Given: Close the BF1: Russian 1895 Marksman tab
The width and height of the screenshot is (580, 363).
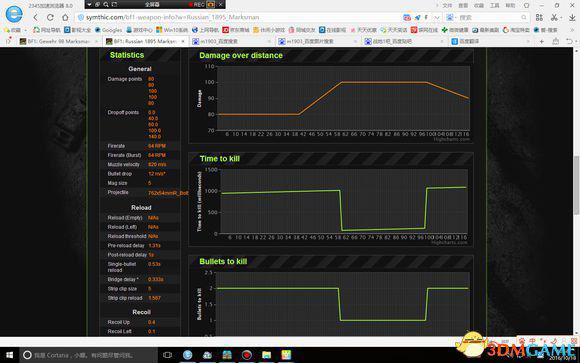Looking at the screenshot, I should 183,41.
